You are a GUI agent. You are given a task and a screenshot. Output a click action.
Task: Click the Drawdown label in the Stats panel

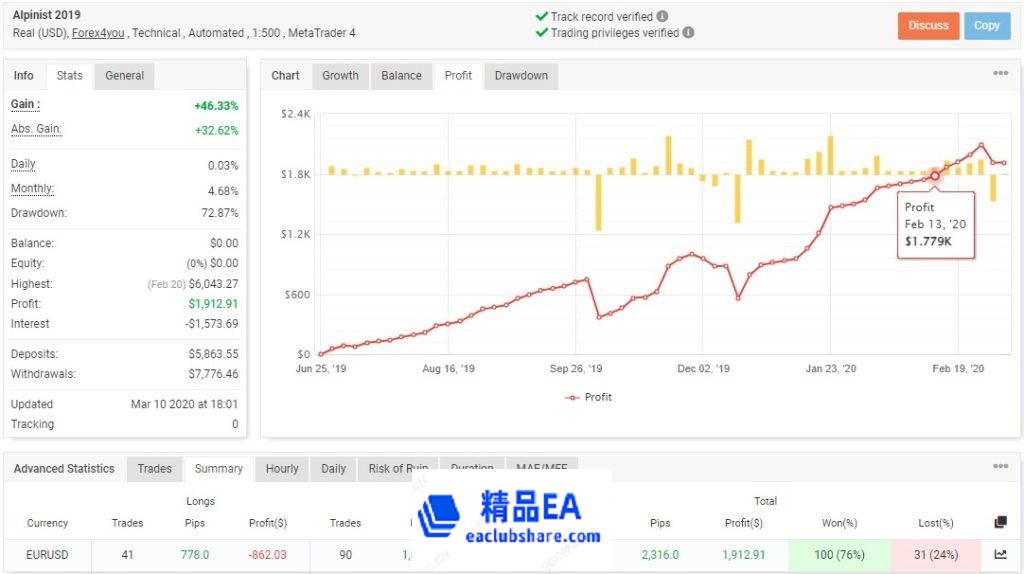click(x=38, y=213)
